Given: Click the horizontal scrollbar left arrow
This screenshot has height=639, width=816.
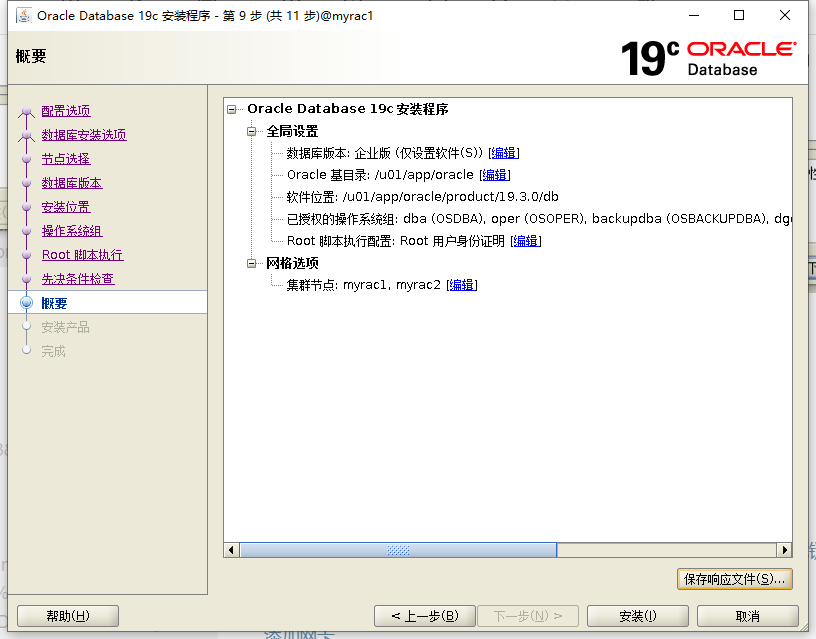Looking at the screenshot, I should tap(231, 550).
